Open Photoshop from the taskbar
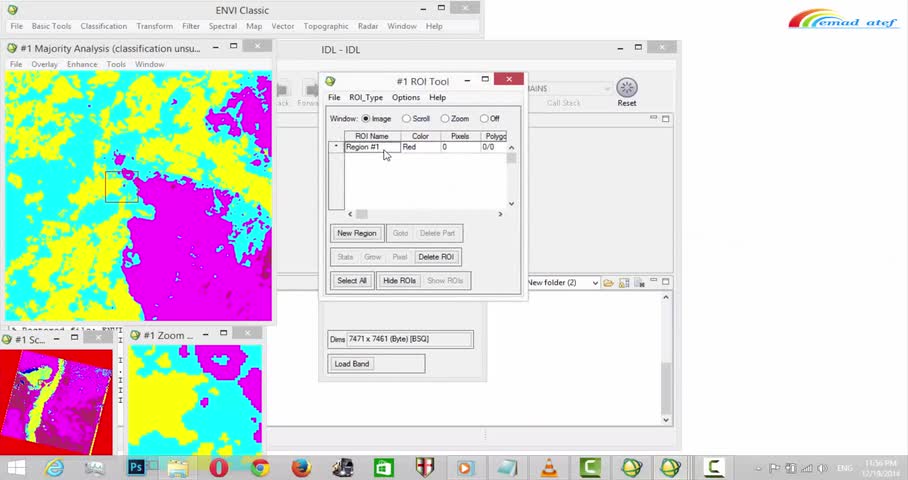Viewport: 908px width, 480px height. pos(137,467)
